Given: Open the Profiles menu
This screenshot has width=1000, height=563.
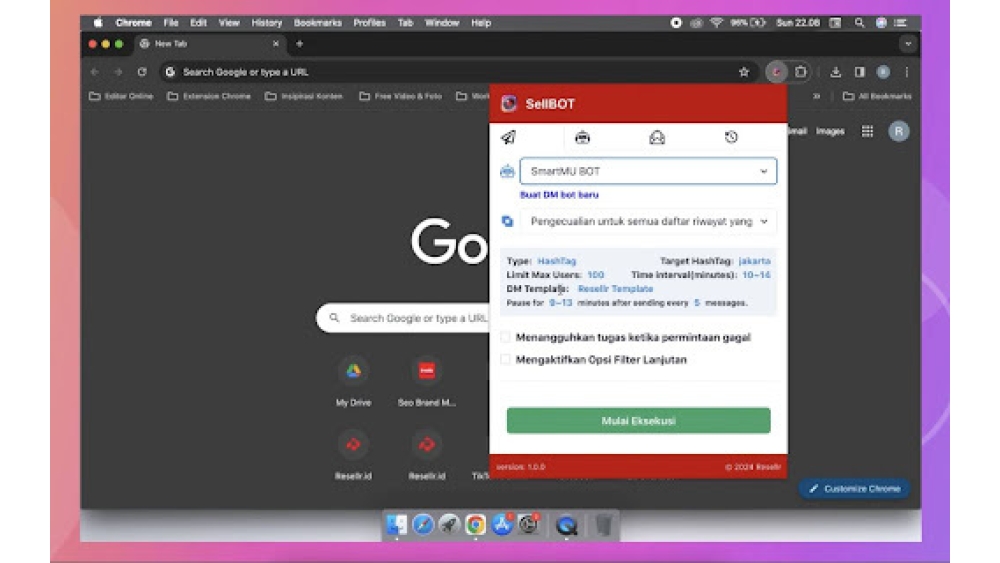Looking at the screenshot, I should pos(369,22).
